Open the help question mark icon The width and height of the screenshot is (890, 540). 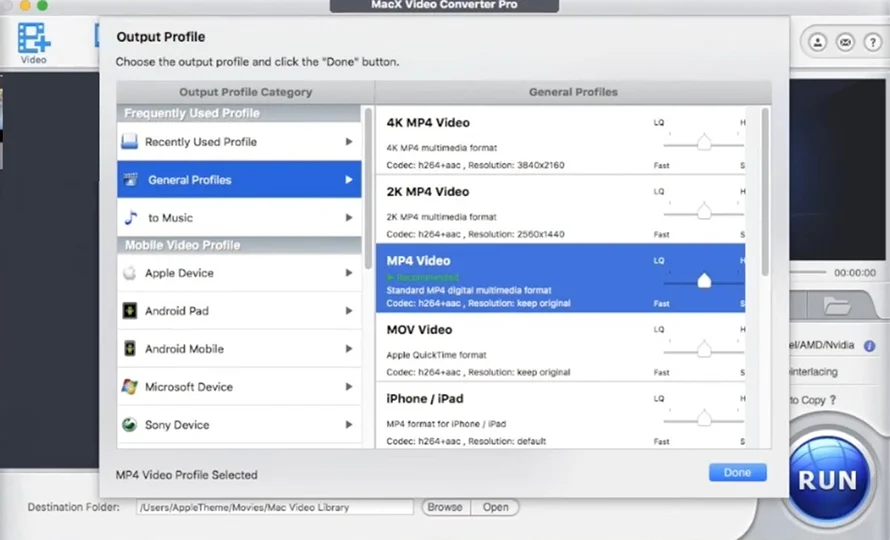tap(872, 42)
